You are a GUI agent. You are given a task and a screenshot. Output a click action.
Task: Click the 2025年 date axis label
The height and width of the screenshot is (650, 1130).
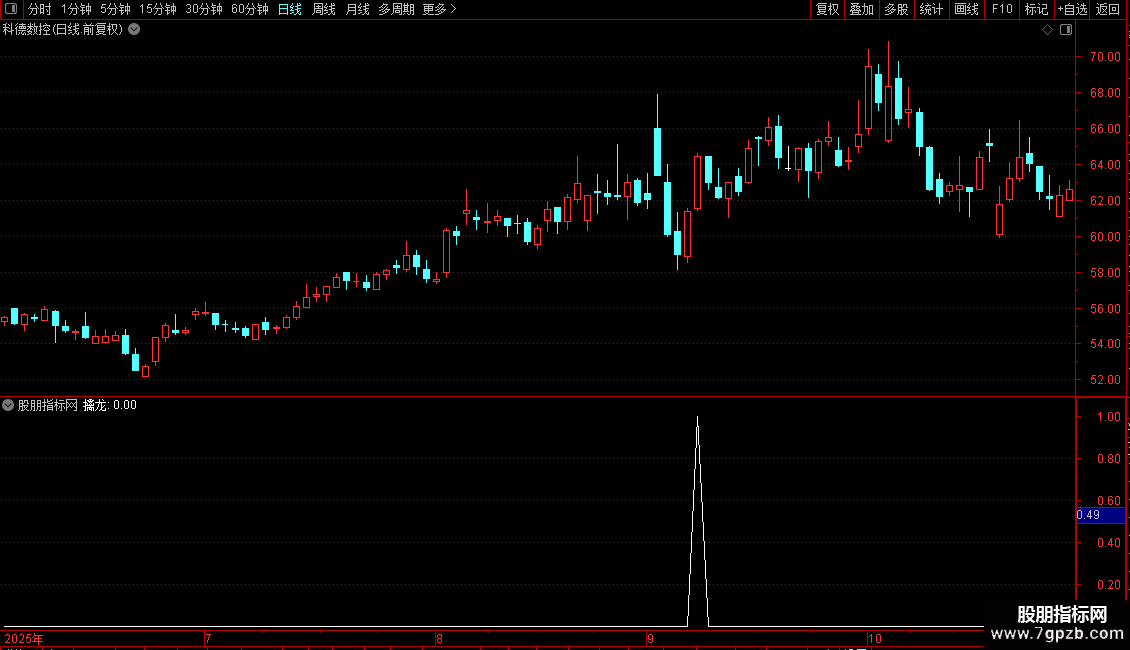(24, 638)
